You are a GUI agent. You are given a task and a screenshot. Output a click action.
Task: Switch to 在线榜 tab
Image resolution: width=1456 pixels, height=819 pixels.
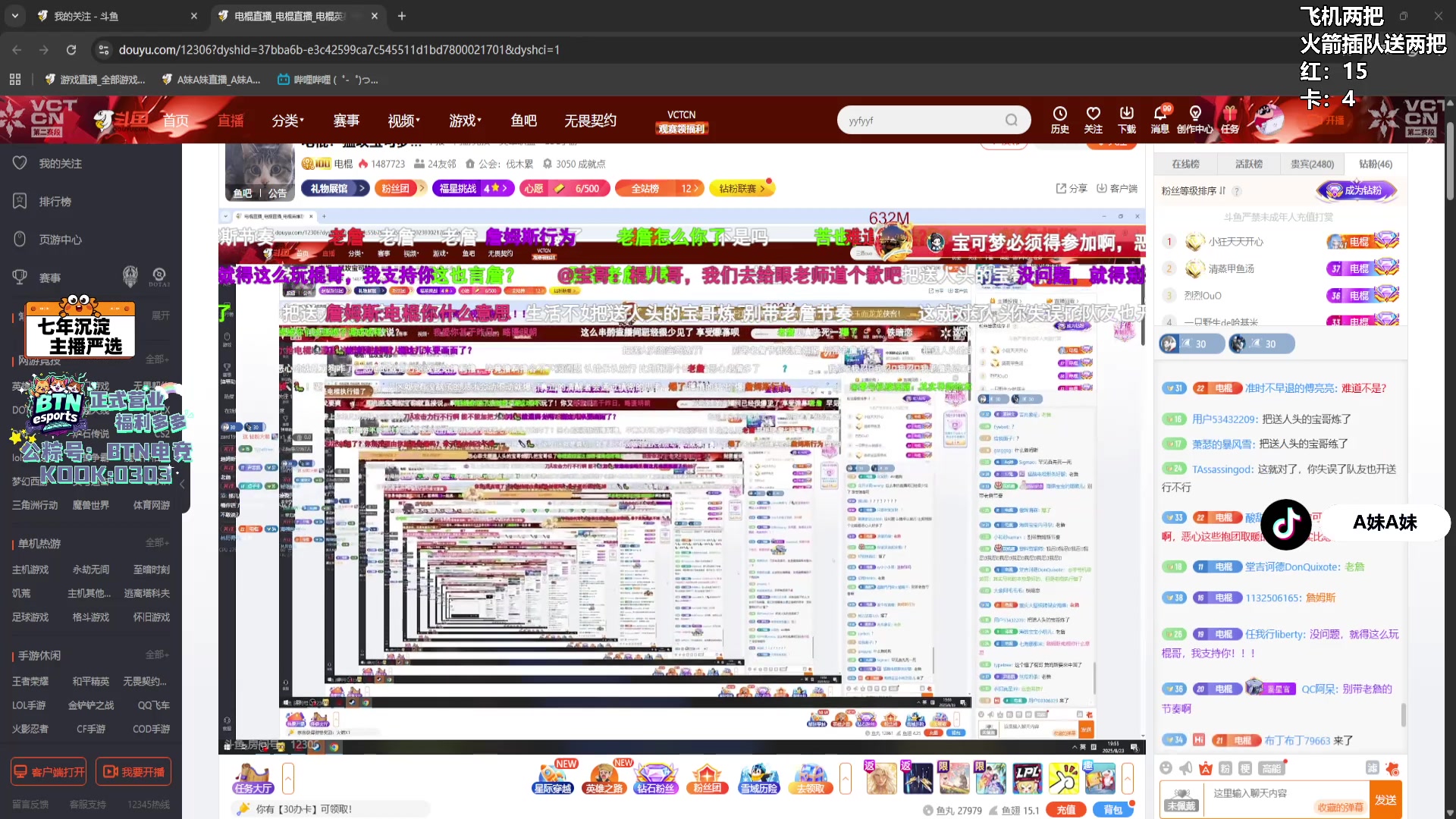pos(1185,164)
